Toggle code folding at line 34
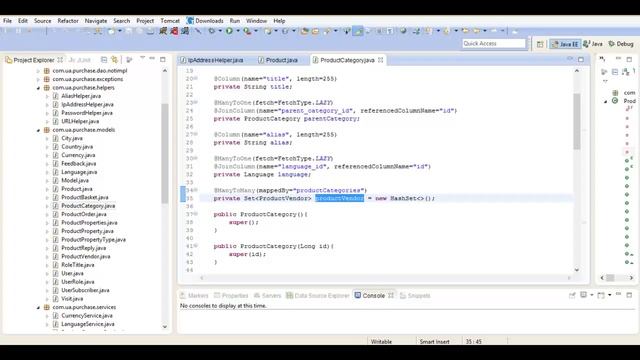The height and width of the screenshot is (360, 640). coord(196,190)
